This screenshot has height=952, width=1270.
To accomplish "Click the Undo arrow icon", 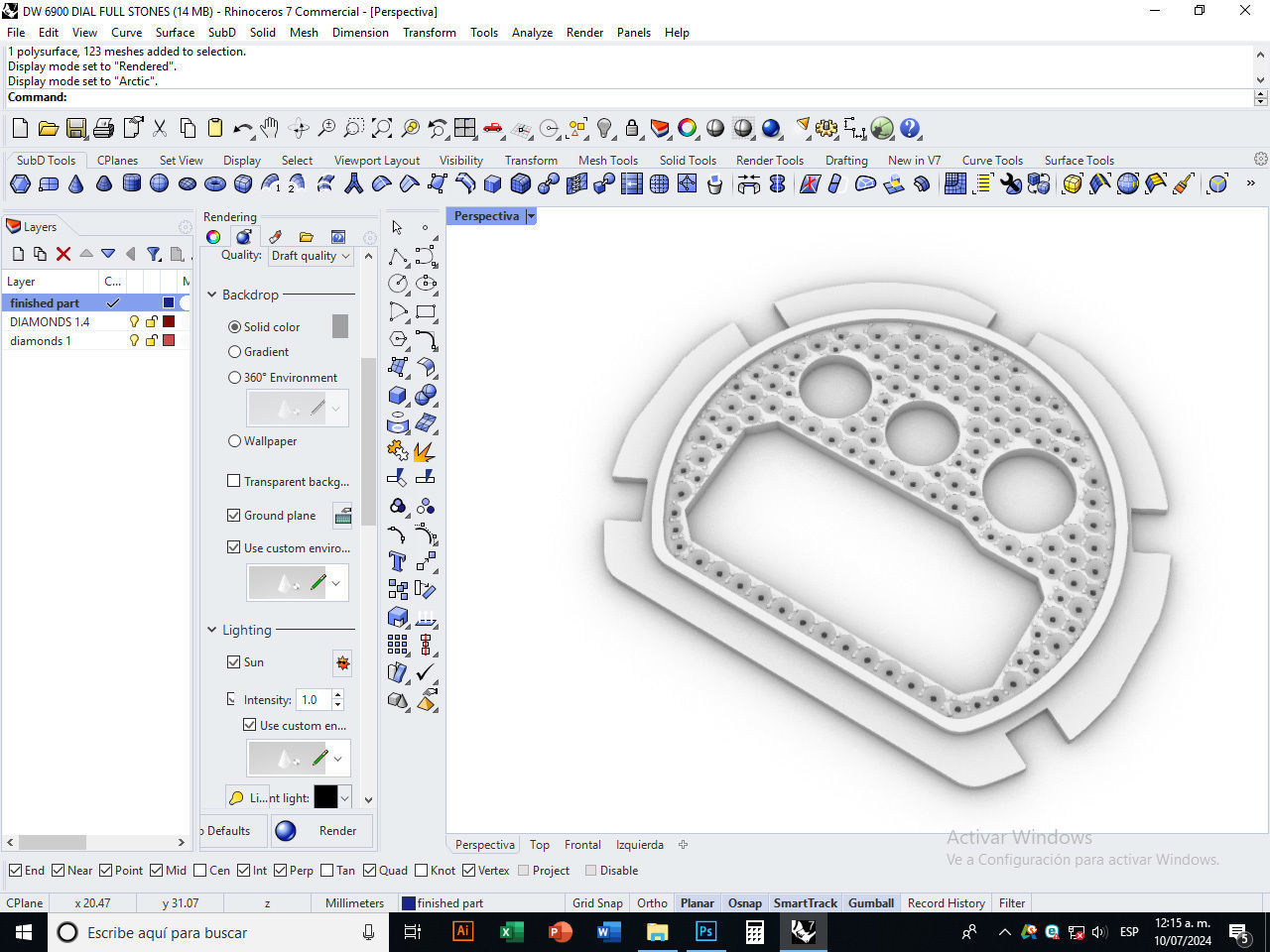I will pyautogui.click(x=242, y=128).
